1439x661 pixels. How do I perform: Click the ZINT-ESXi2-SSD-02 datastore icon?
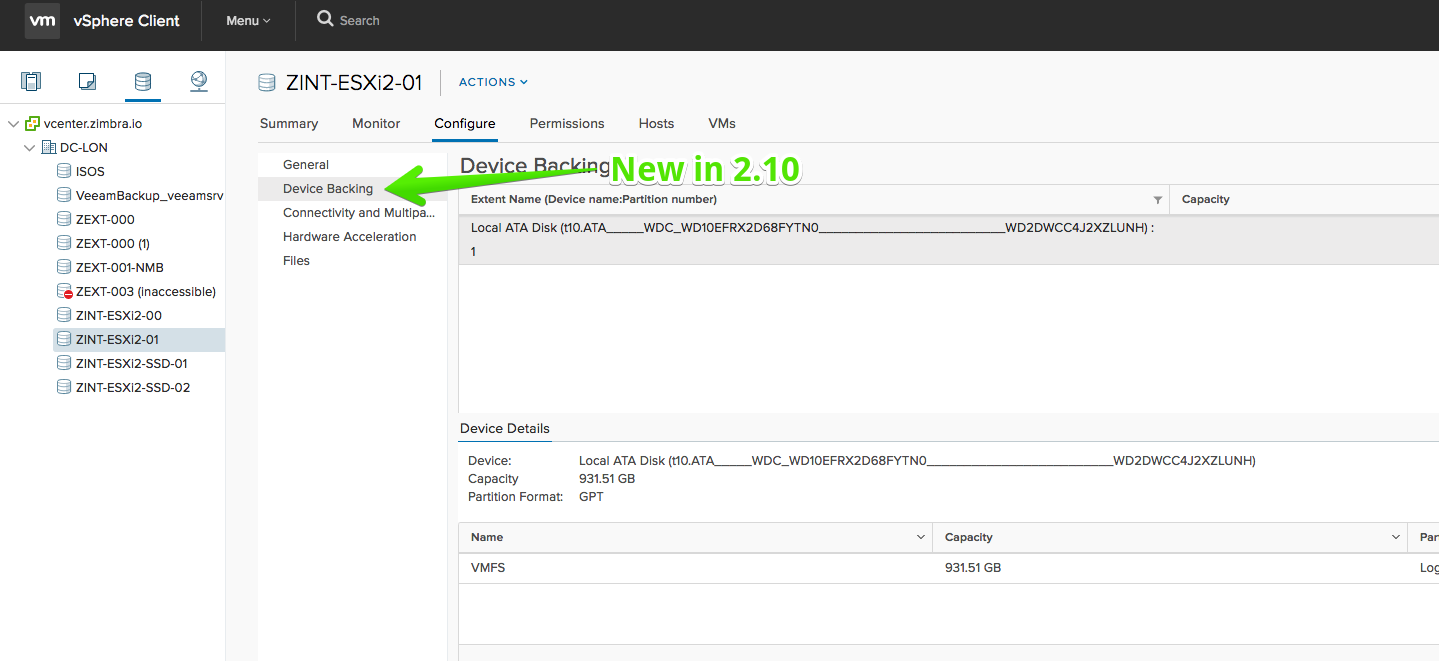(x=64, y=387)
